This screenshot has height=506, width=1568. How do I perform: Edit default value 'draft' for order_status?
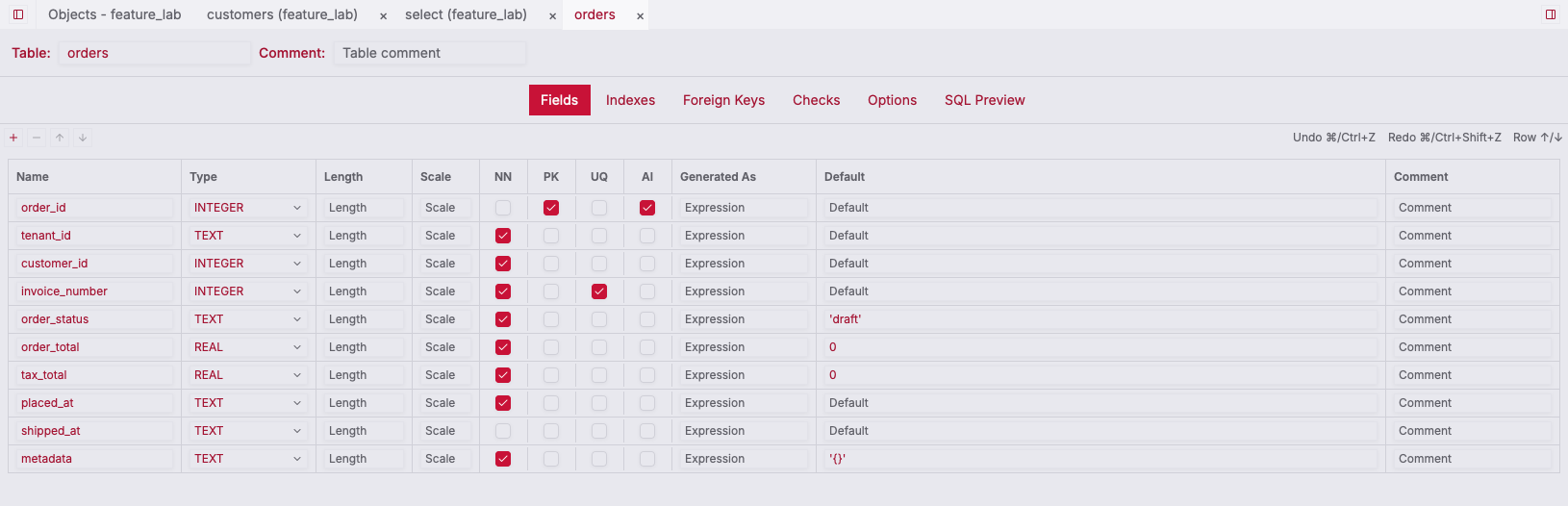pos(1100,319)
